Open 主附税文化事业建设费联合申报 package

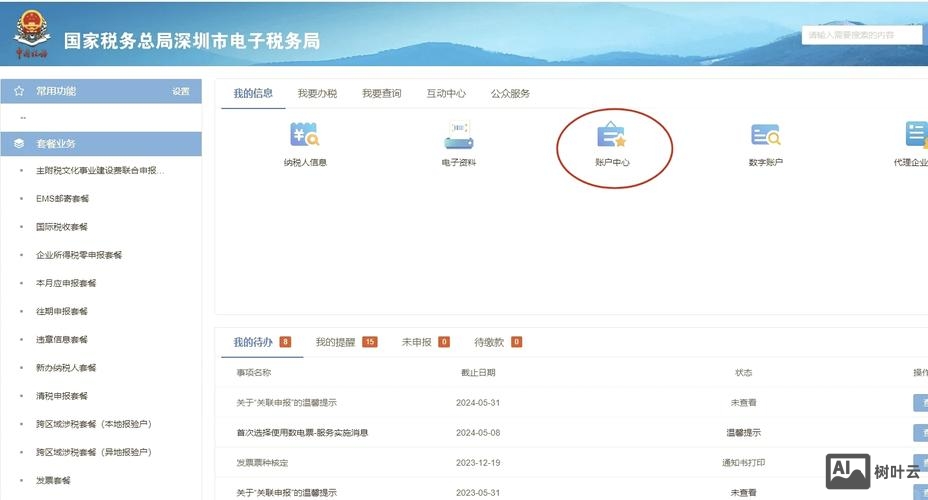pyautogui.click(x=100, y=170)
